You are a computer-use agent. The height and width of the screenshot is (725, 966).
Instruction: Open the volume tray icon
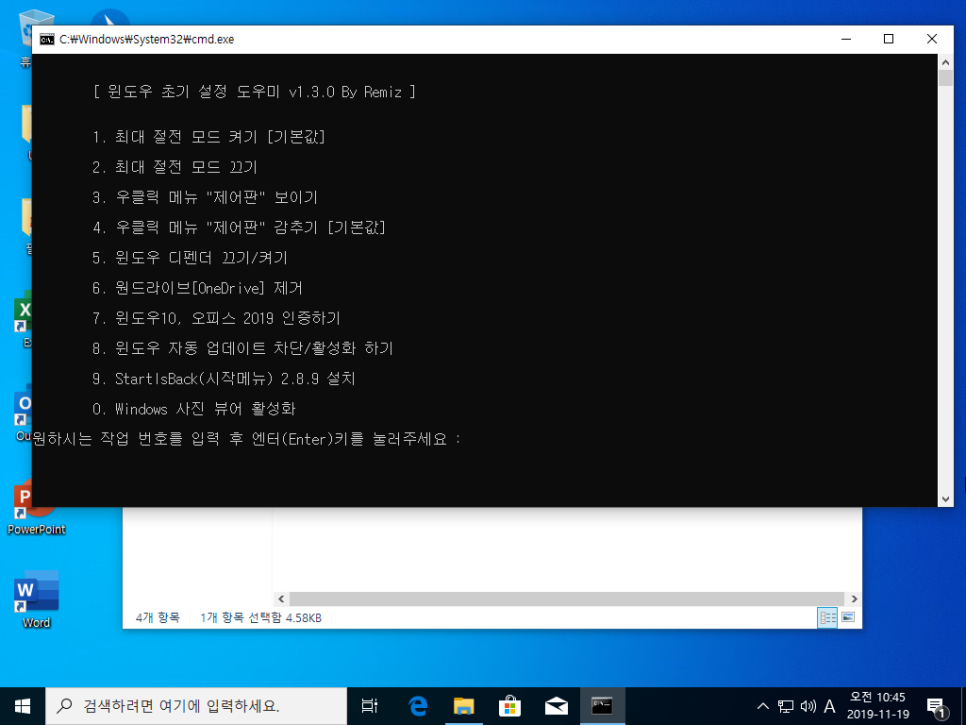click(808, 706)
